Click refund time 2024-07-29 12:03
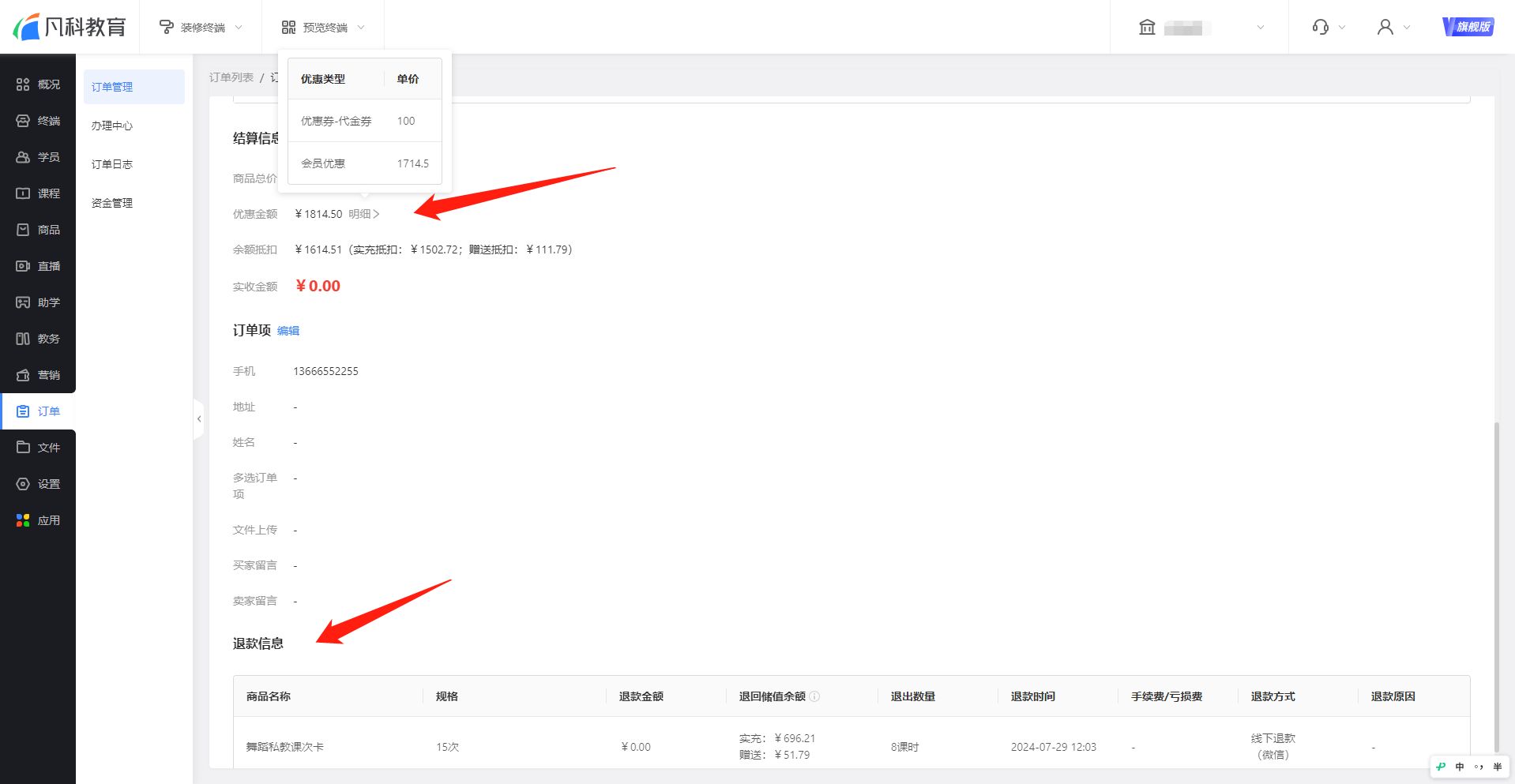 [x=1054, y=747]
